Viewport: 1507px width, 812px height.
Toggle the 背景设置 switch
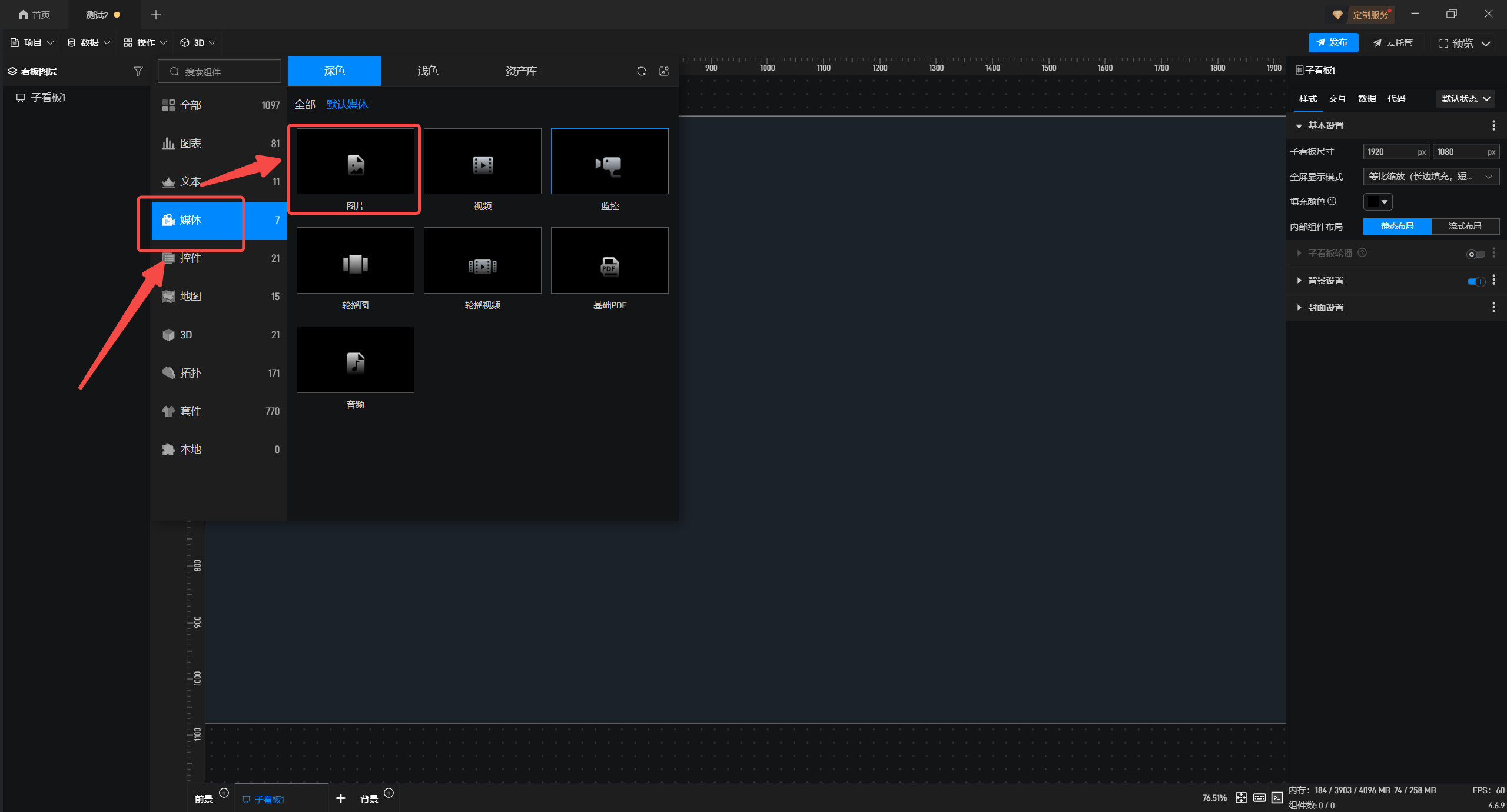point(1475,281)
